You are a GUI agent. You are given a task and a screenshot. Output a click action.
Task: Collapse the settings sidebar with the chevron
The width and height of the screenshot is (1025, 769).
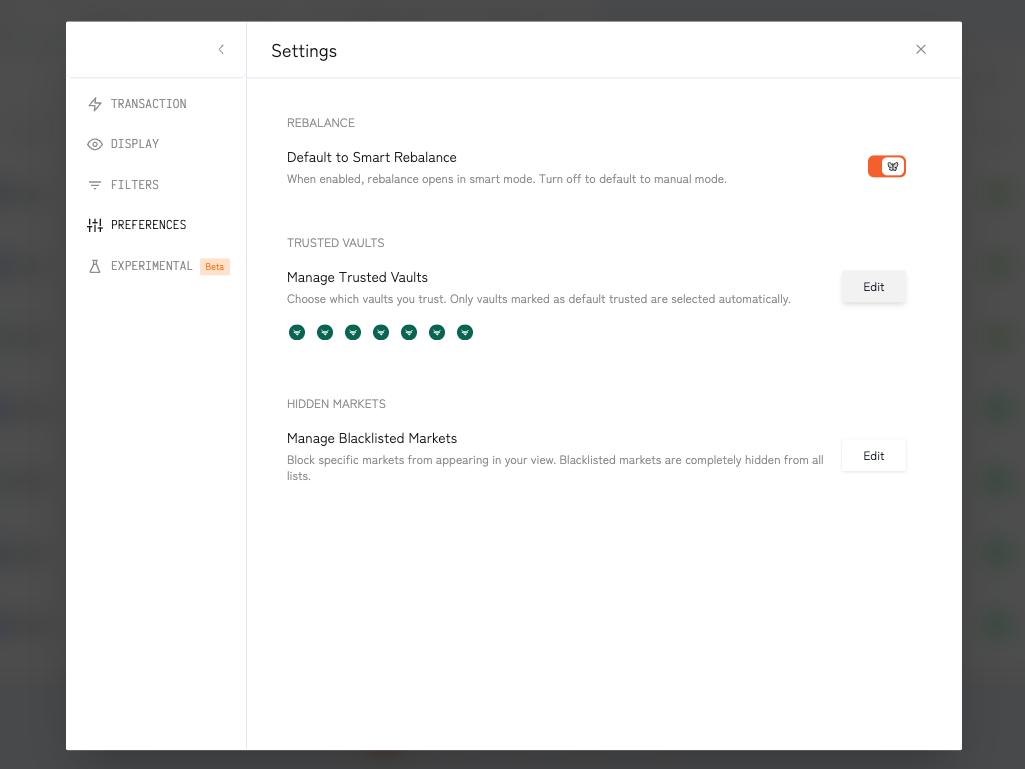221,50
